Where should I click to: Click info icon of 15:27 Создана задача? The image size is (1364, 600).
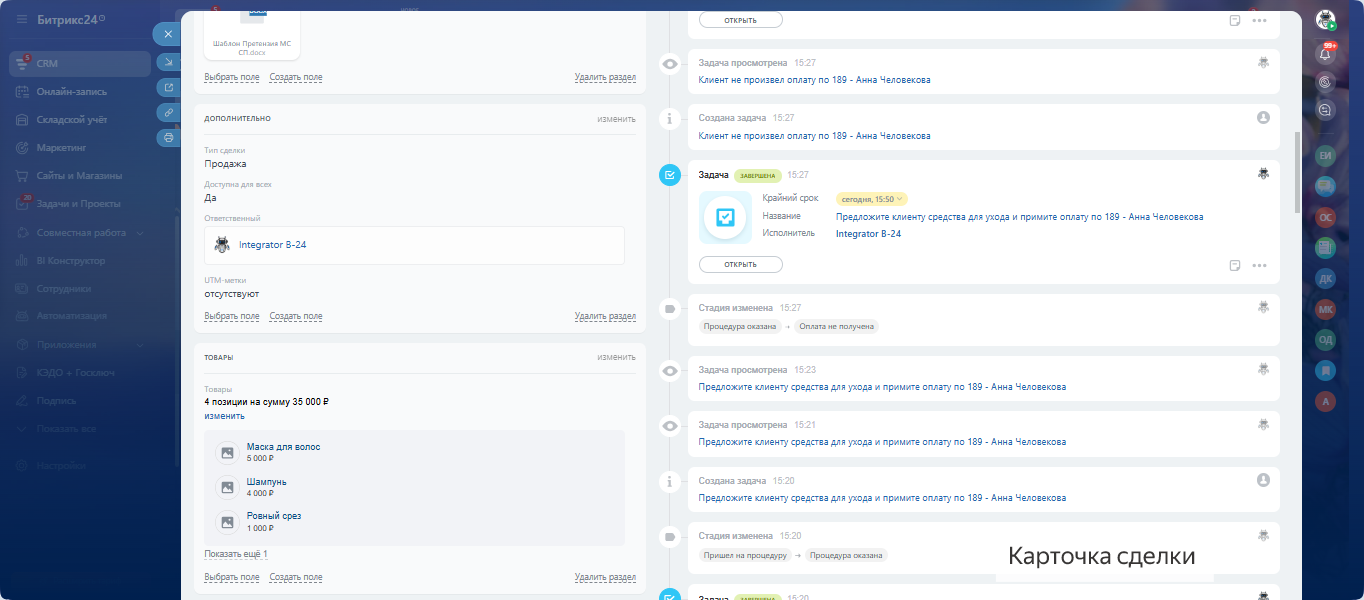click(670, 119)
